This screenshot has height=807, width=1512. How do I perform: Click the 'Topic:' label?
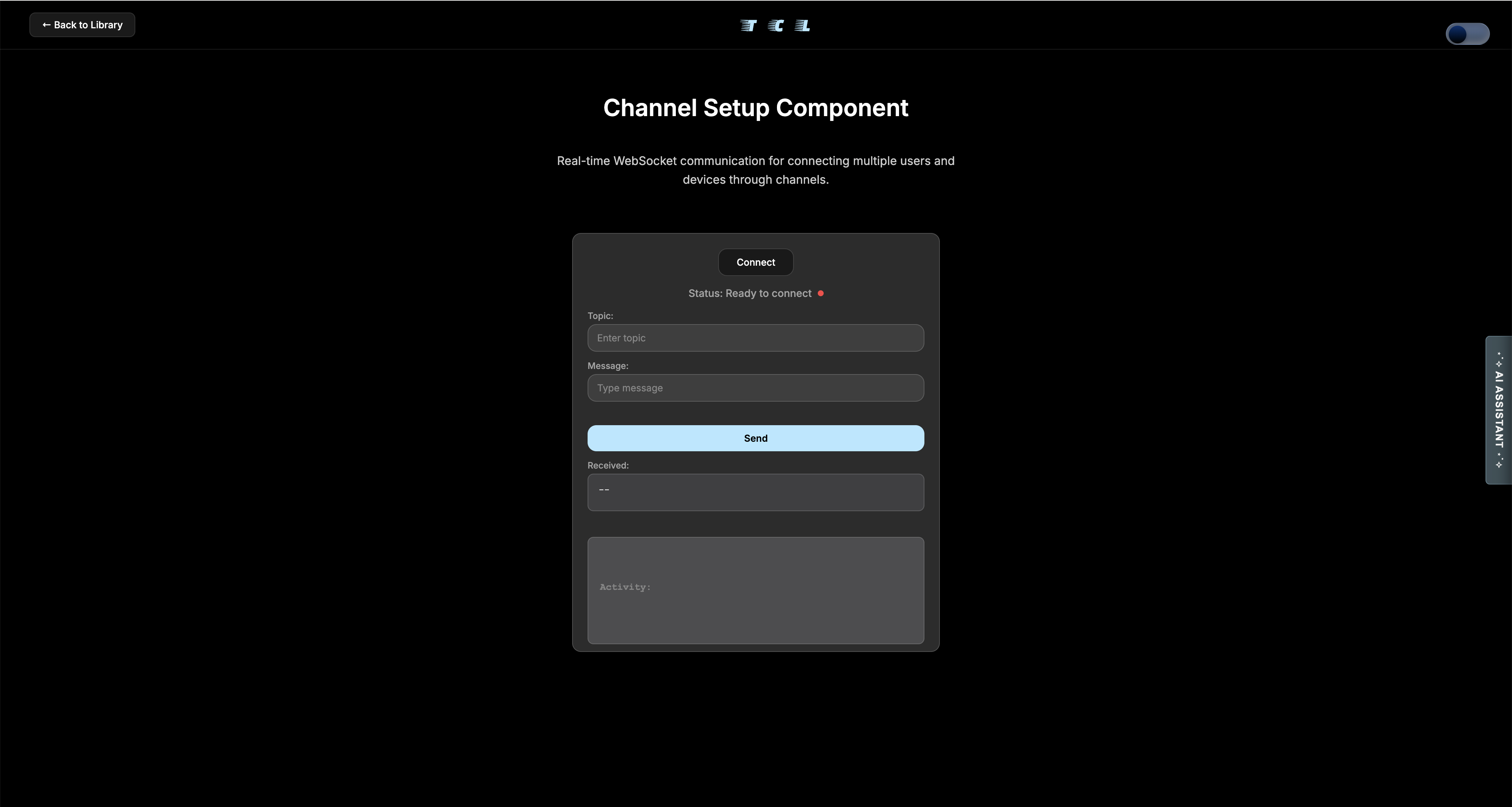pyautogui.click(x=600, y=316)
